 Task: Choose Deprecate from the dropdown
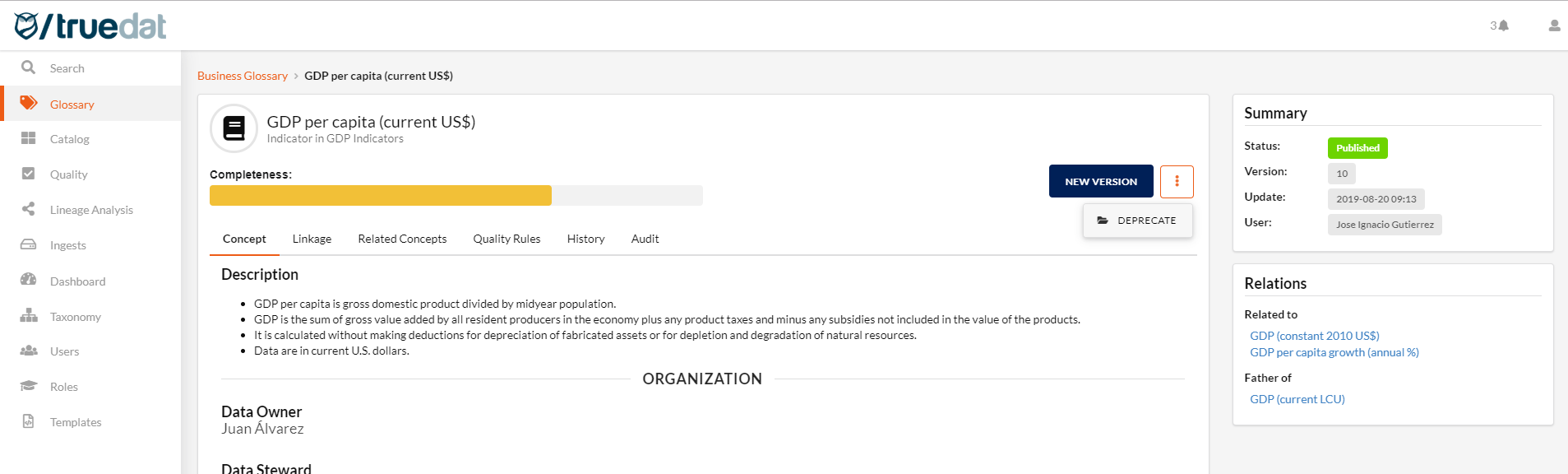pos(1137,221)
